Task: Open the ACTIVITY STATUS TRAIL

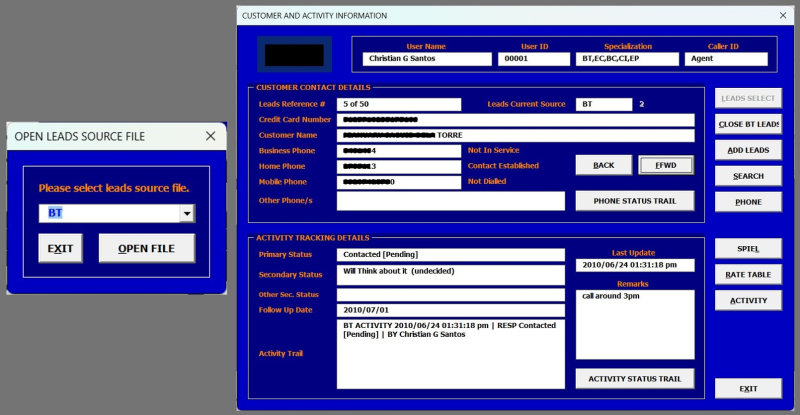Action: point(635,378)
